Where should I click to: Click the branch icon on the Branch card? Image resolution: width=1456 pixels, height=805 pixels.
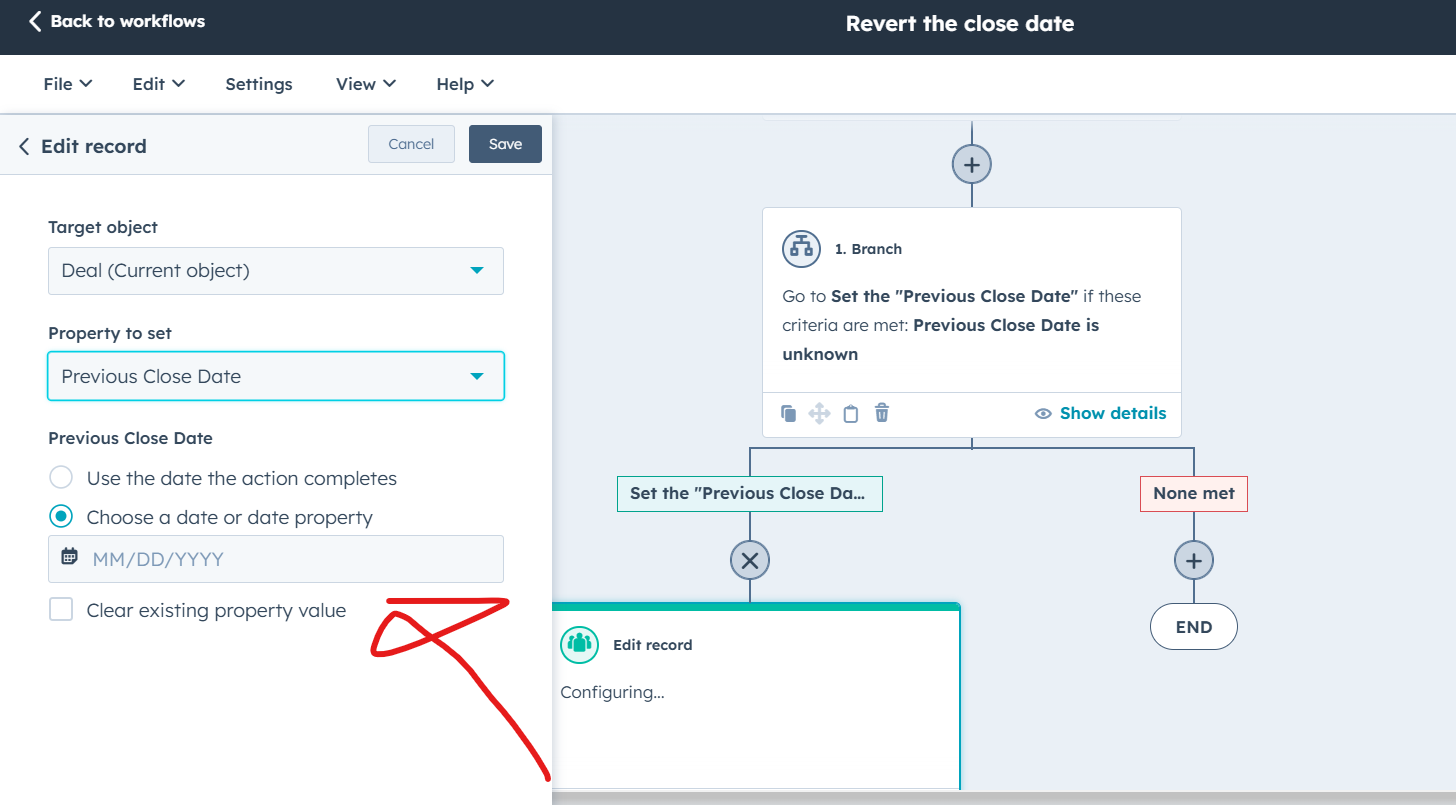[801, 249]
